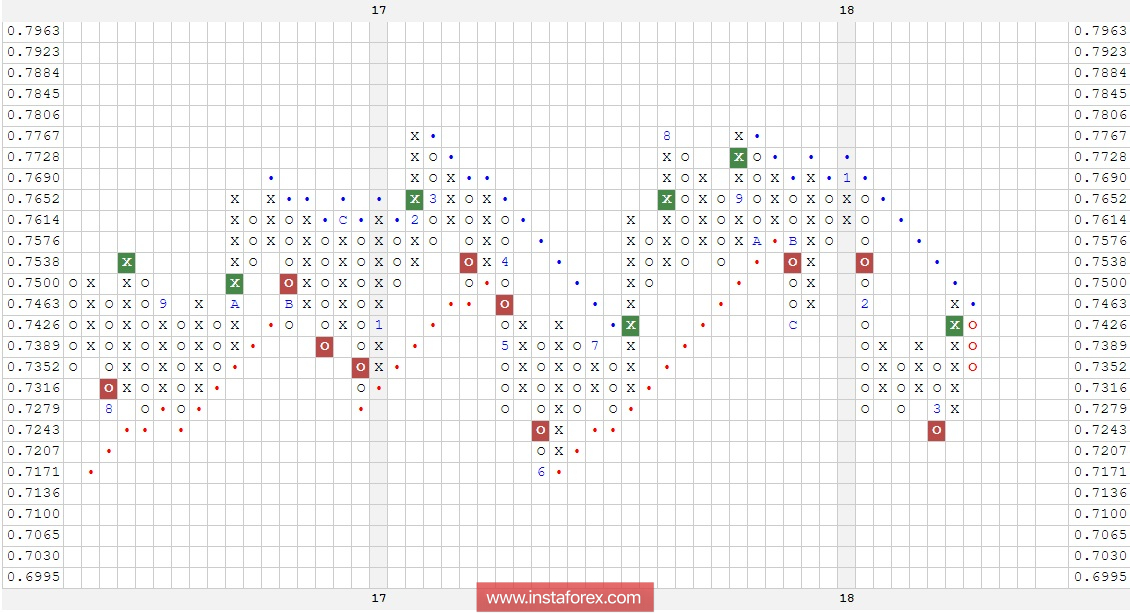
Task: Select the green X cell in the 0.7538 row
Action: 127,262
